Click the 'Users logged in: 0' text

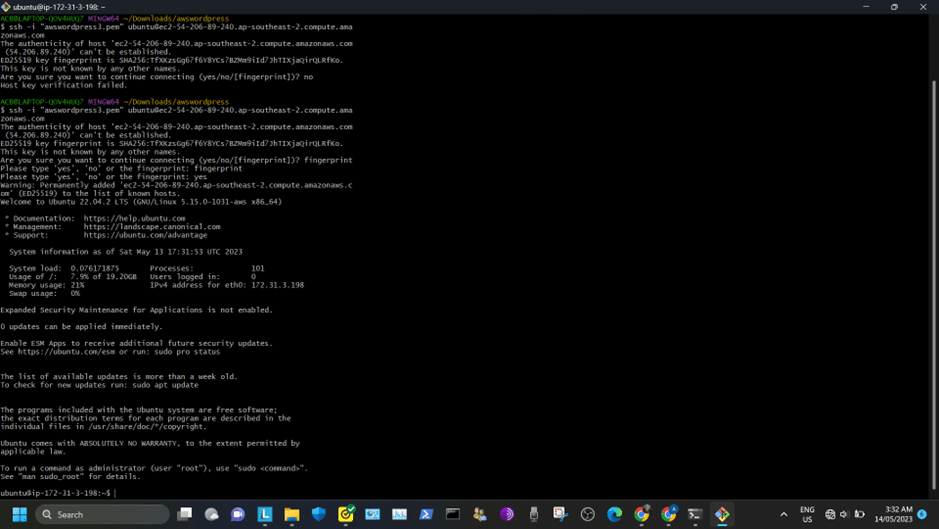pos(203,277)
